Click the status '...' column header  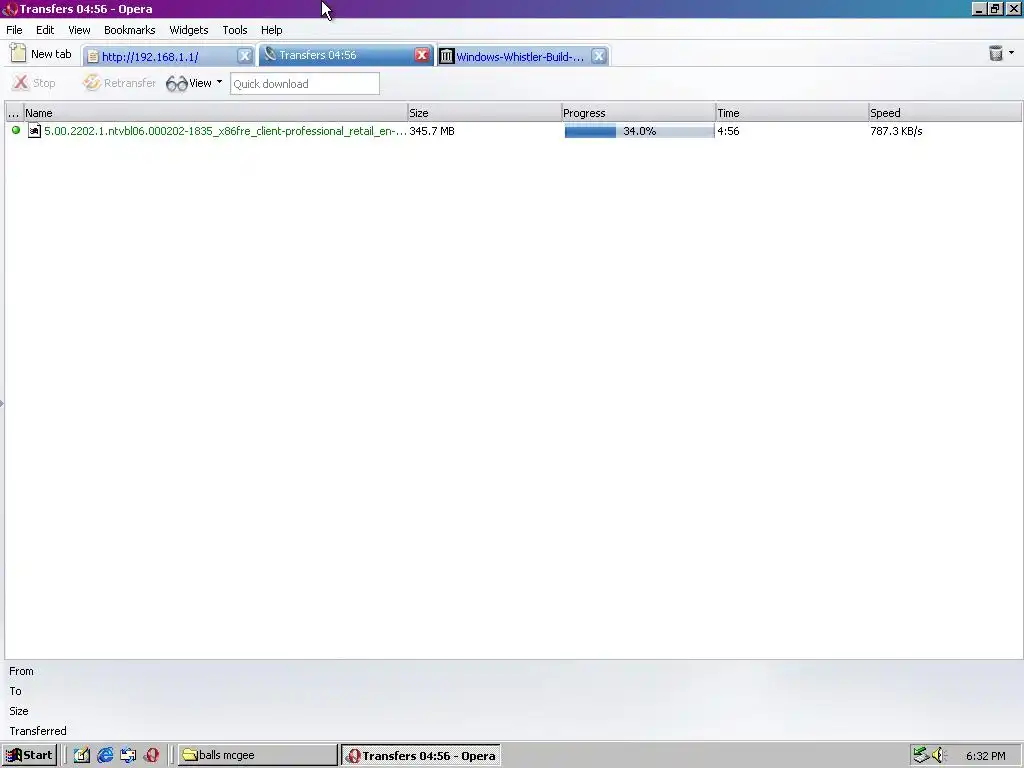click(14, 113)
